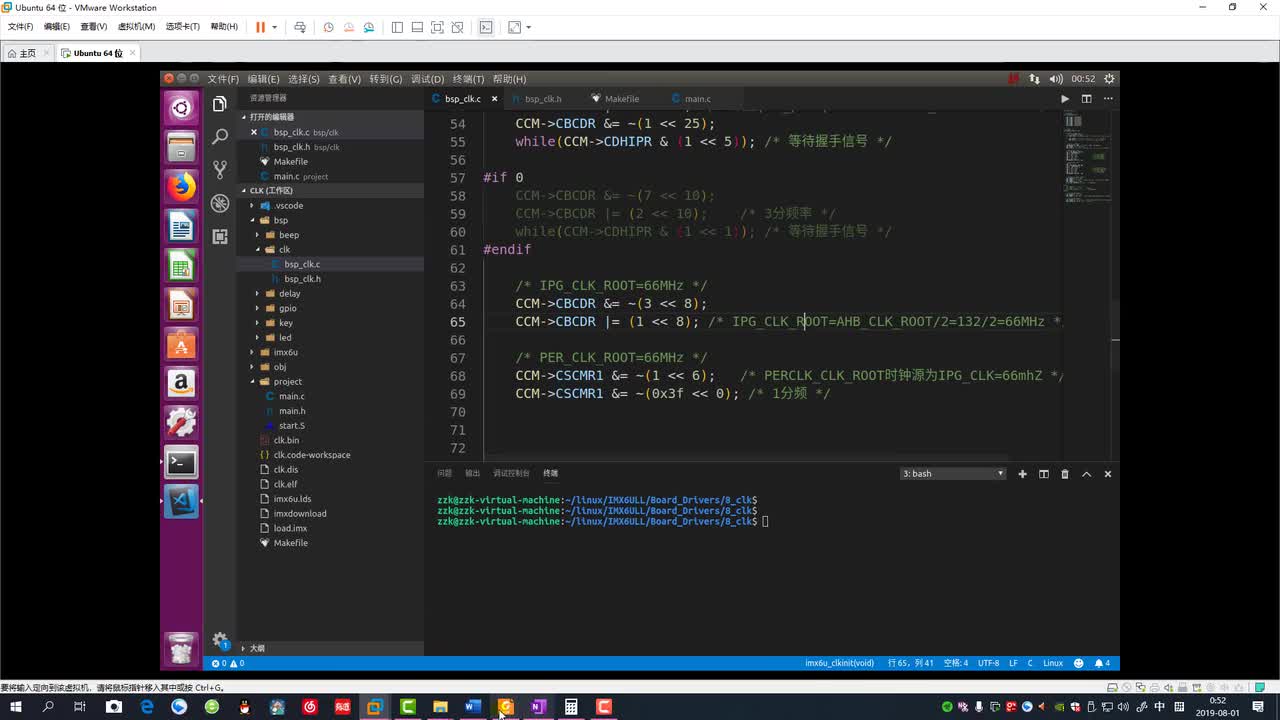Open the Trash in Ubuntu dock

[181, 649]
